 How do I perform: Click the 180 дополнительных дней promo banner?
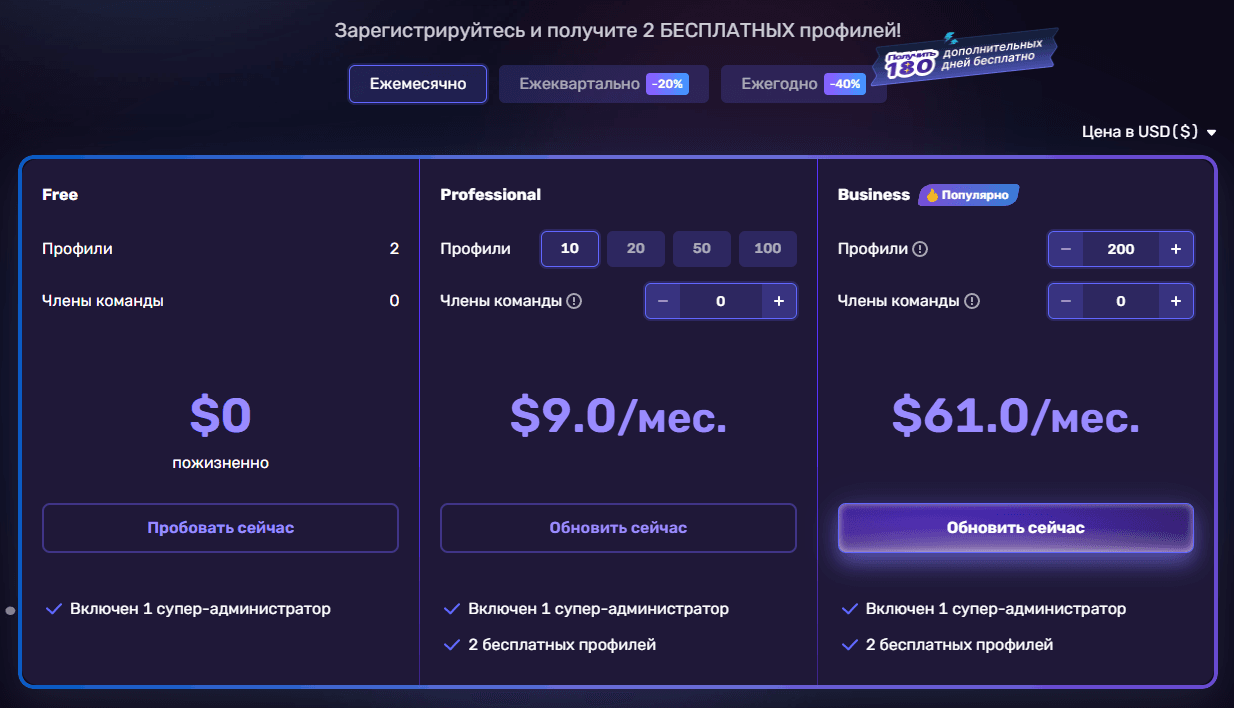pos(963,54)
